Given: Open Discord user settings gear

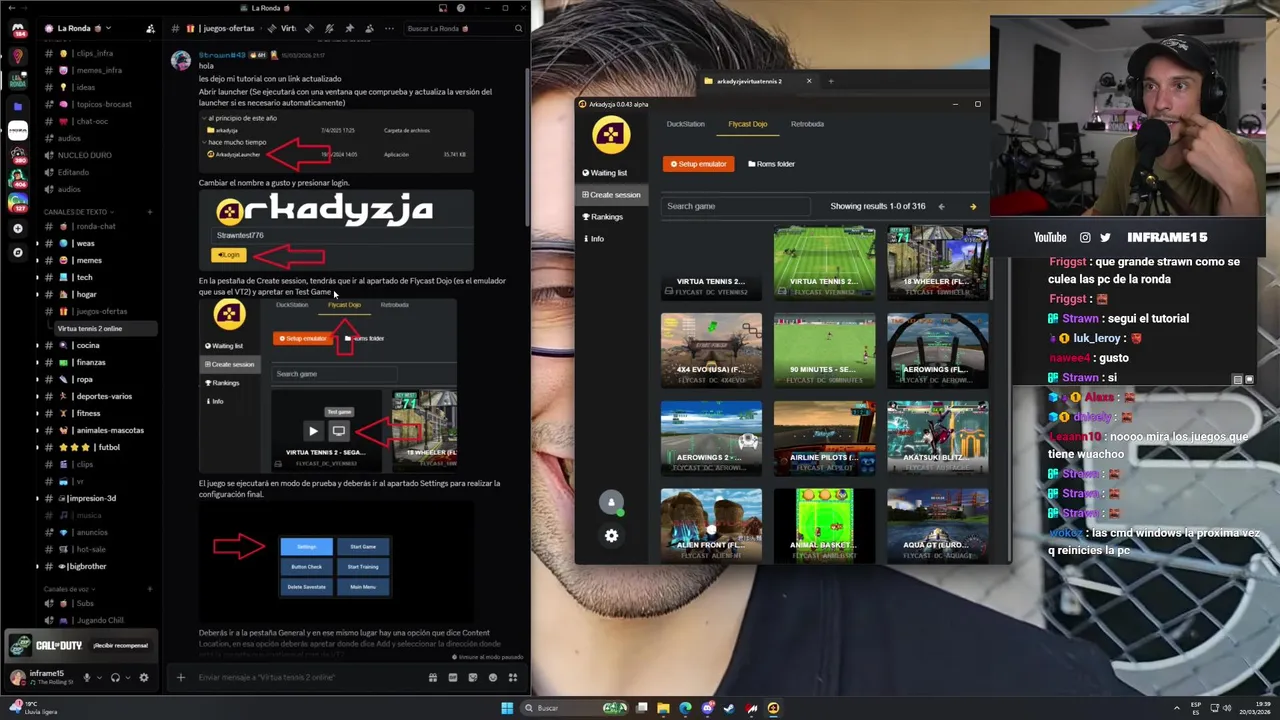Looking at the screenshot, I should (144, 677).
